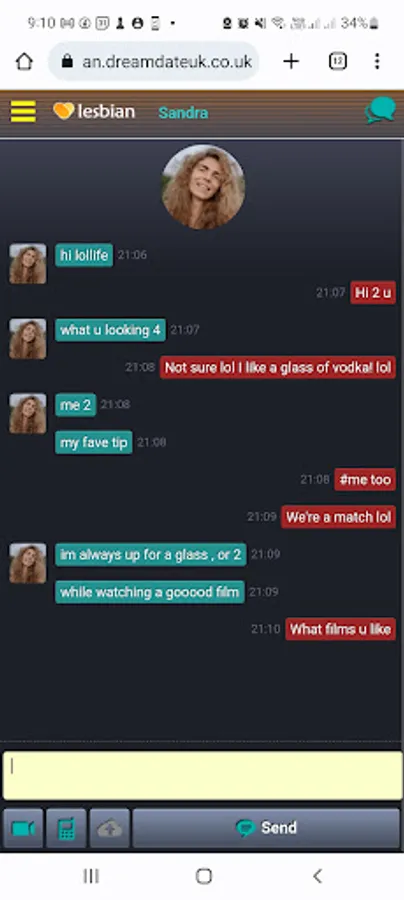Tap the 'while watching a gooood film' bubble

tap(150, 592)
